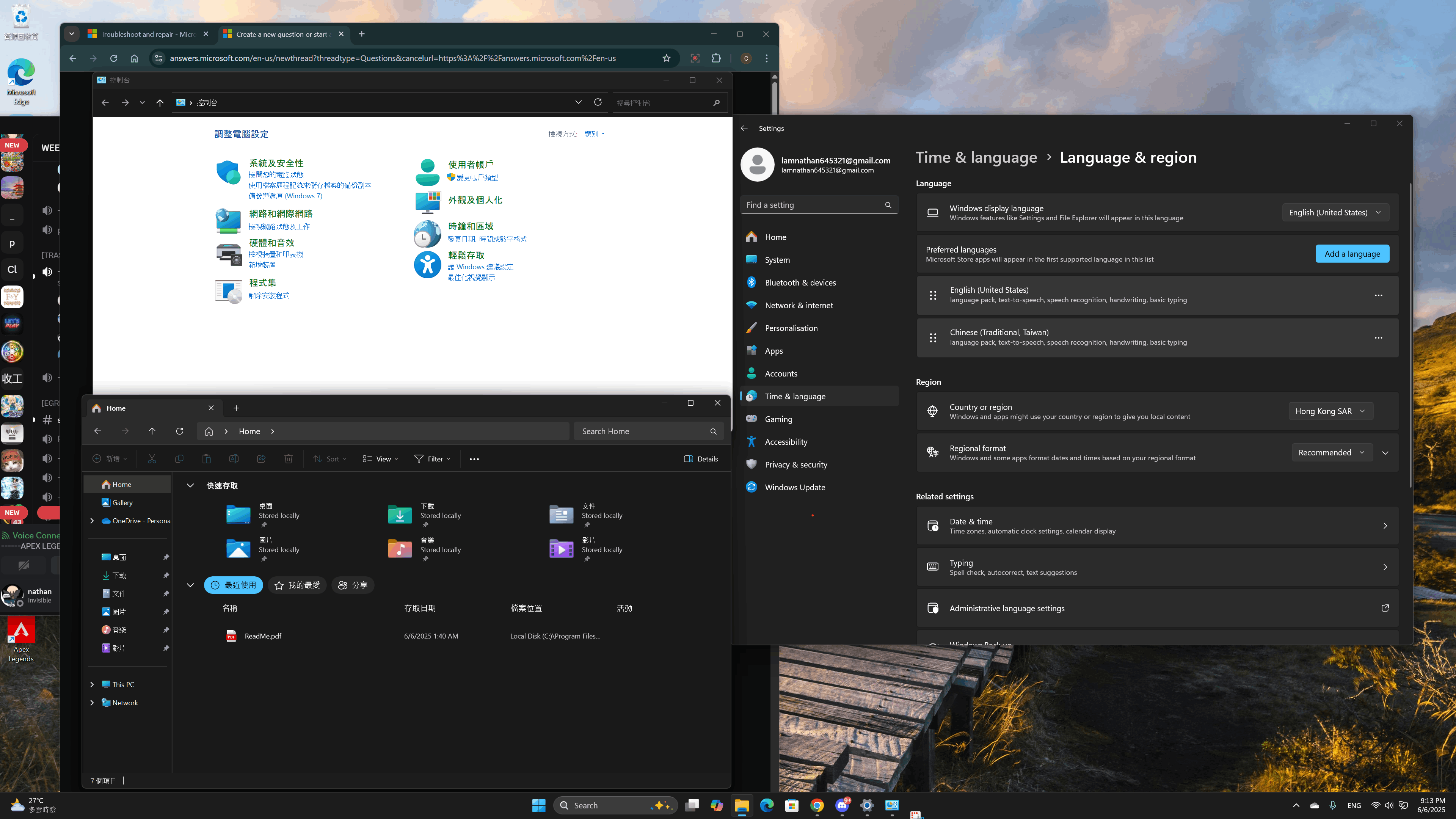Select the 我的最愛 tab in File Explorer

297,585
